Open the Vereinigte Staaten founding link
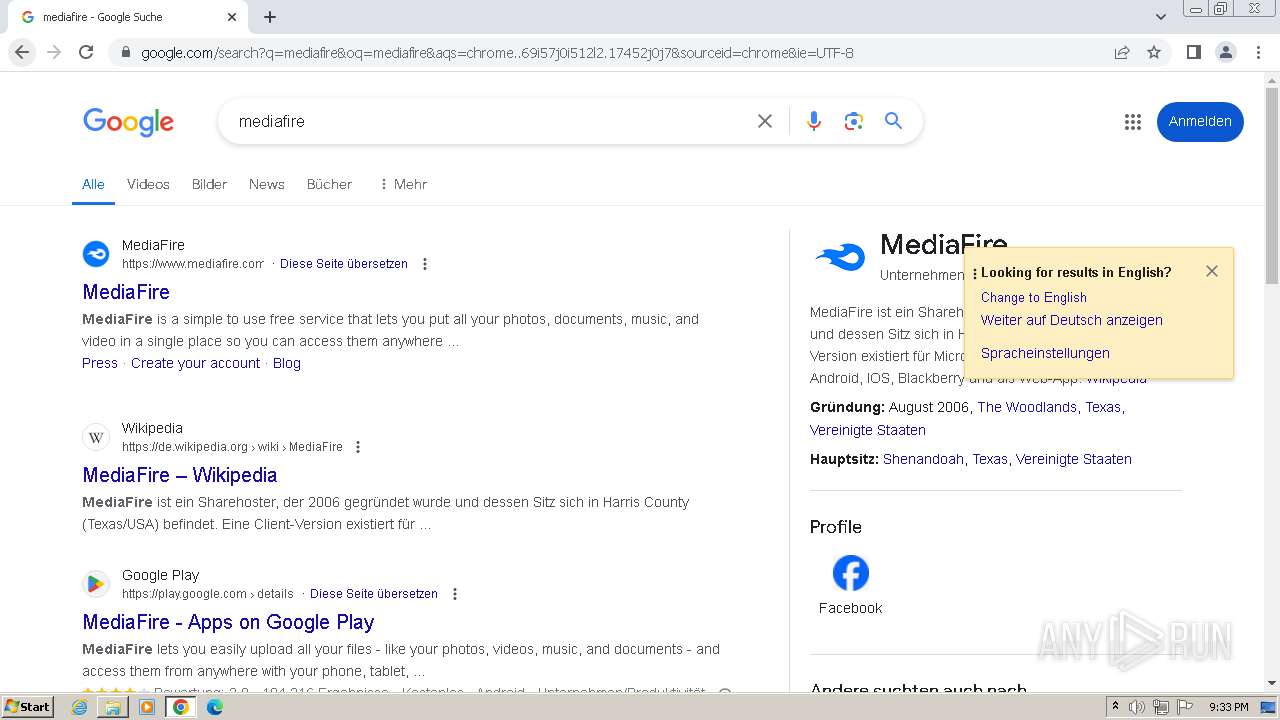The image size is (1280, 720). coord(868,430)
